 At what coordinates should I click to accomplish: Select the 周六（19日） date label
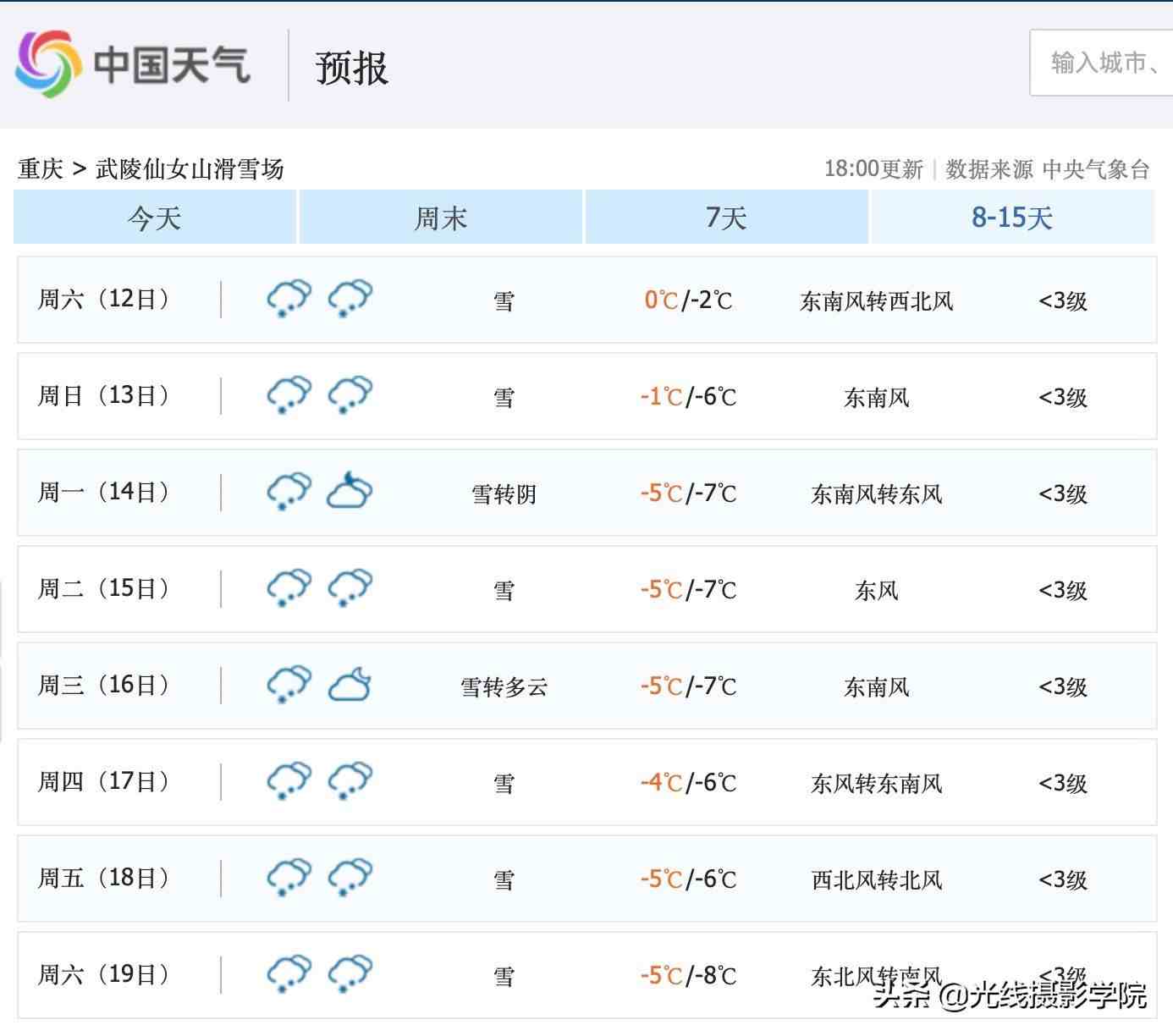(104, 974)
